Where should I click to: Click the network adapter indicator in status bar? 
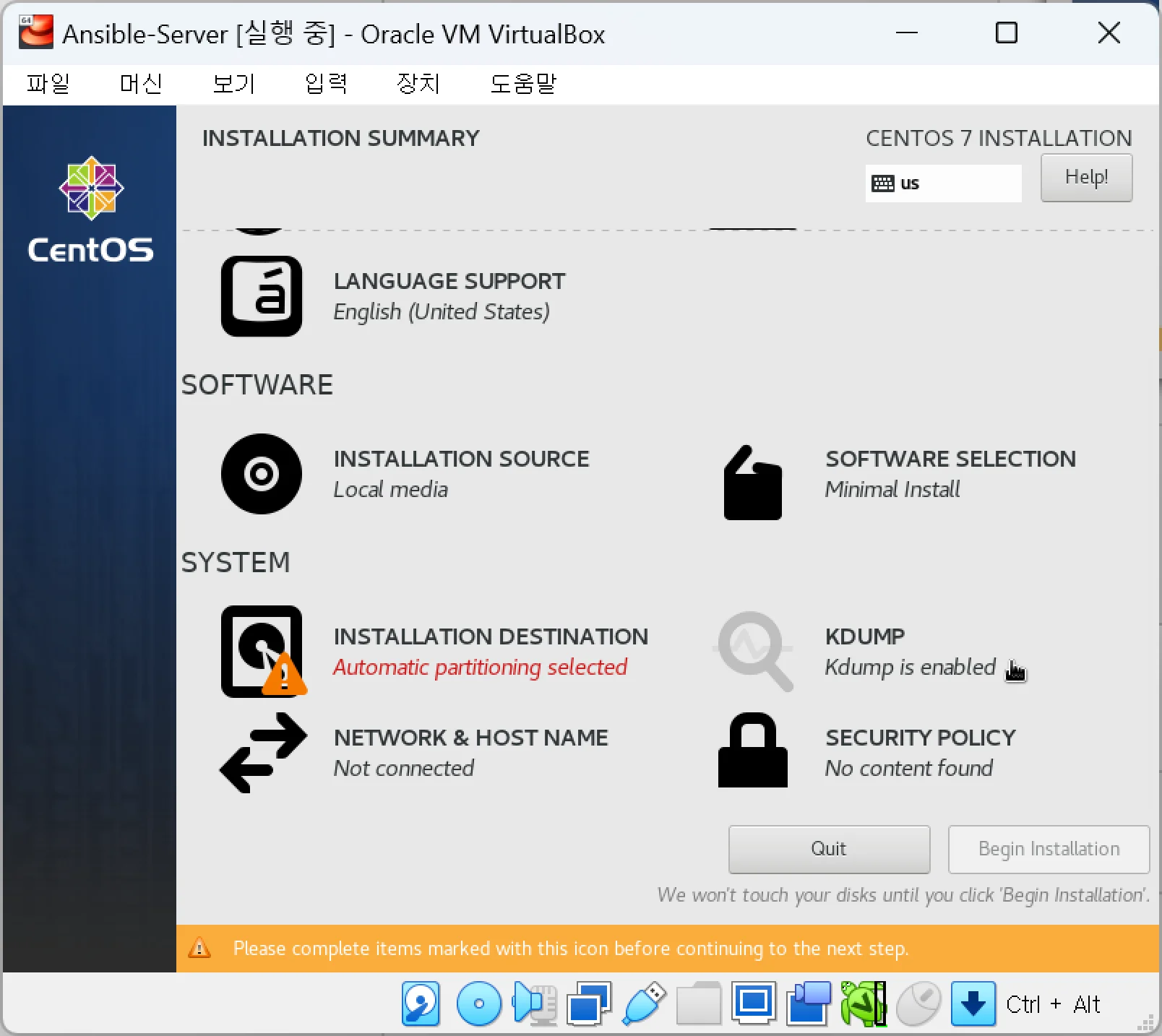click(x=589, y=1003)
